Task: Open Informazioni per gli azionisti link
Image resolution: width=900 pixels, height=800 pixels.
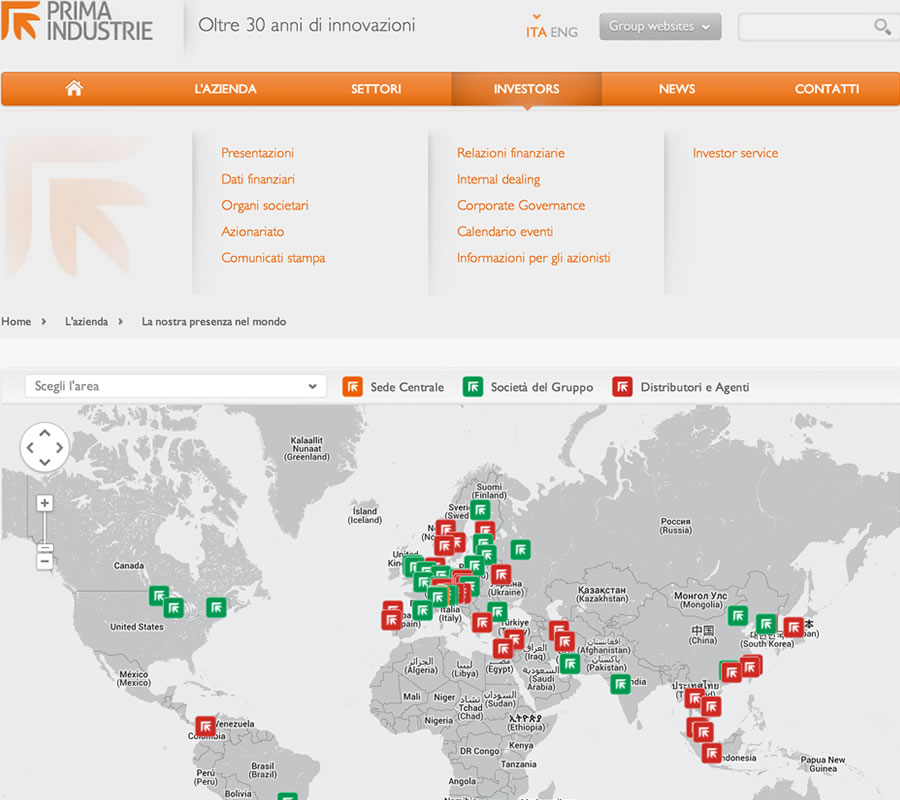Action: click(x=534, y=258)
